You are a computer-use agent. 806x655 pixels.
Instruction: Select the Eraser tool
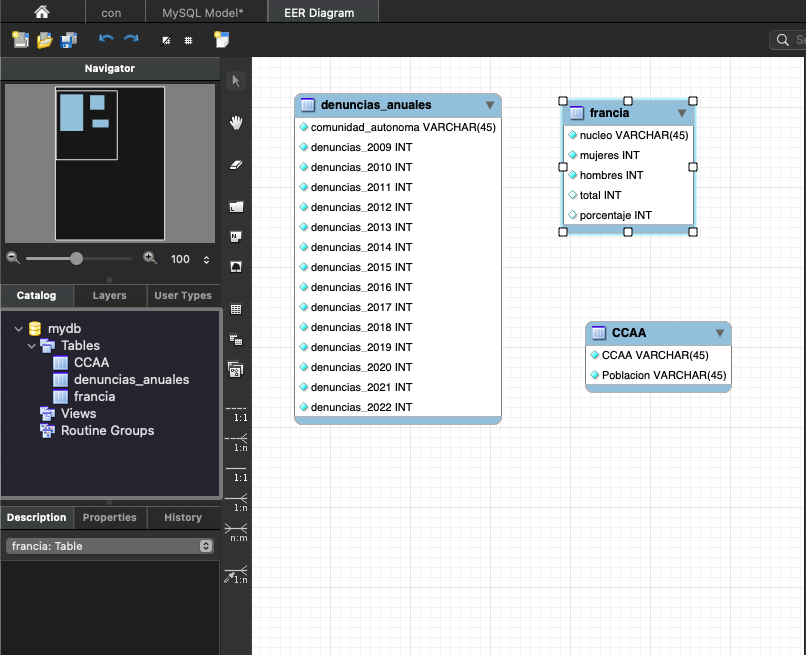236,165
